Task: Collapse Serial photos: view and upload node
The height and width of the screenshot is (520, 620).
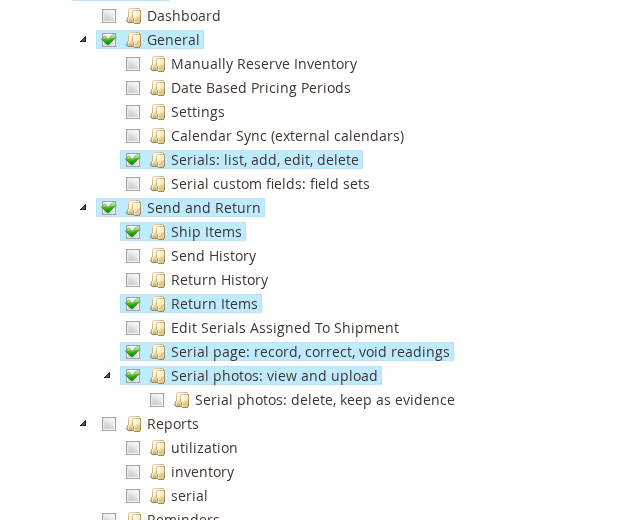Action: (107, 375)
